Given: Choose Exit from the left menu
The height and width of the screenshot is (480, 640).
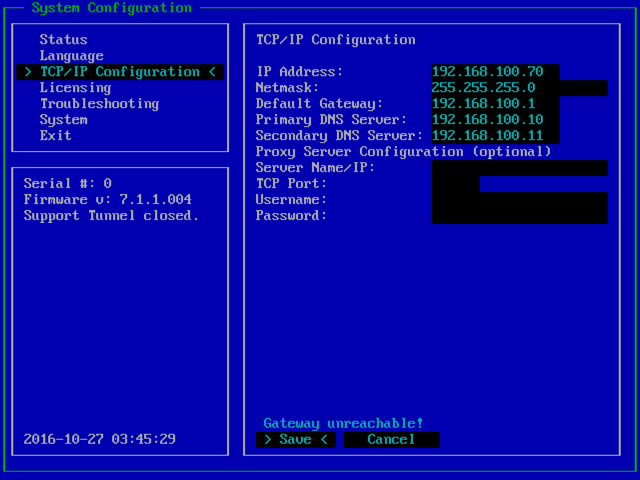Looking at the screenshot, I should pos(56,136).
